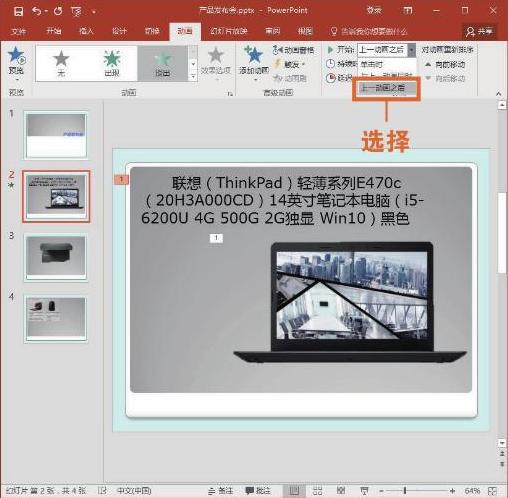Click Previous Slide double-arrow in scrollbar
508x498 pixels.
click(x=502, y=453)
